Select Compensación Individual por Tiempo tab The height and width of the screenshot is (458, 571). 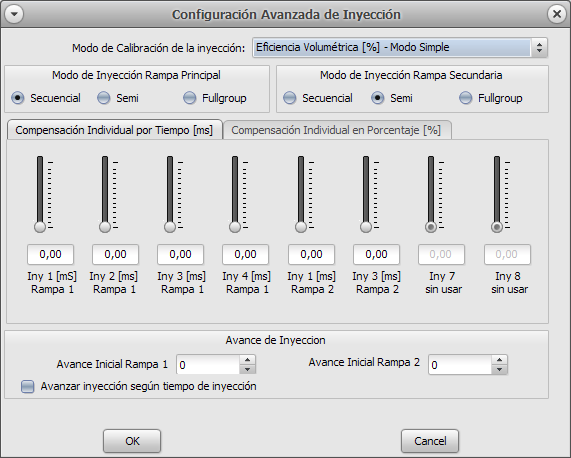tap(115, 130)
